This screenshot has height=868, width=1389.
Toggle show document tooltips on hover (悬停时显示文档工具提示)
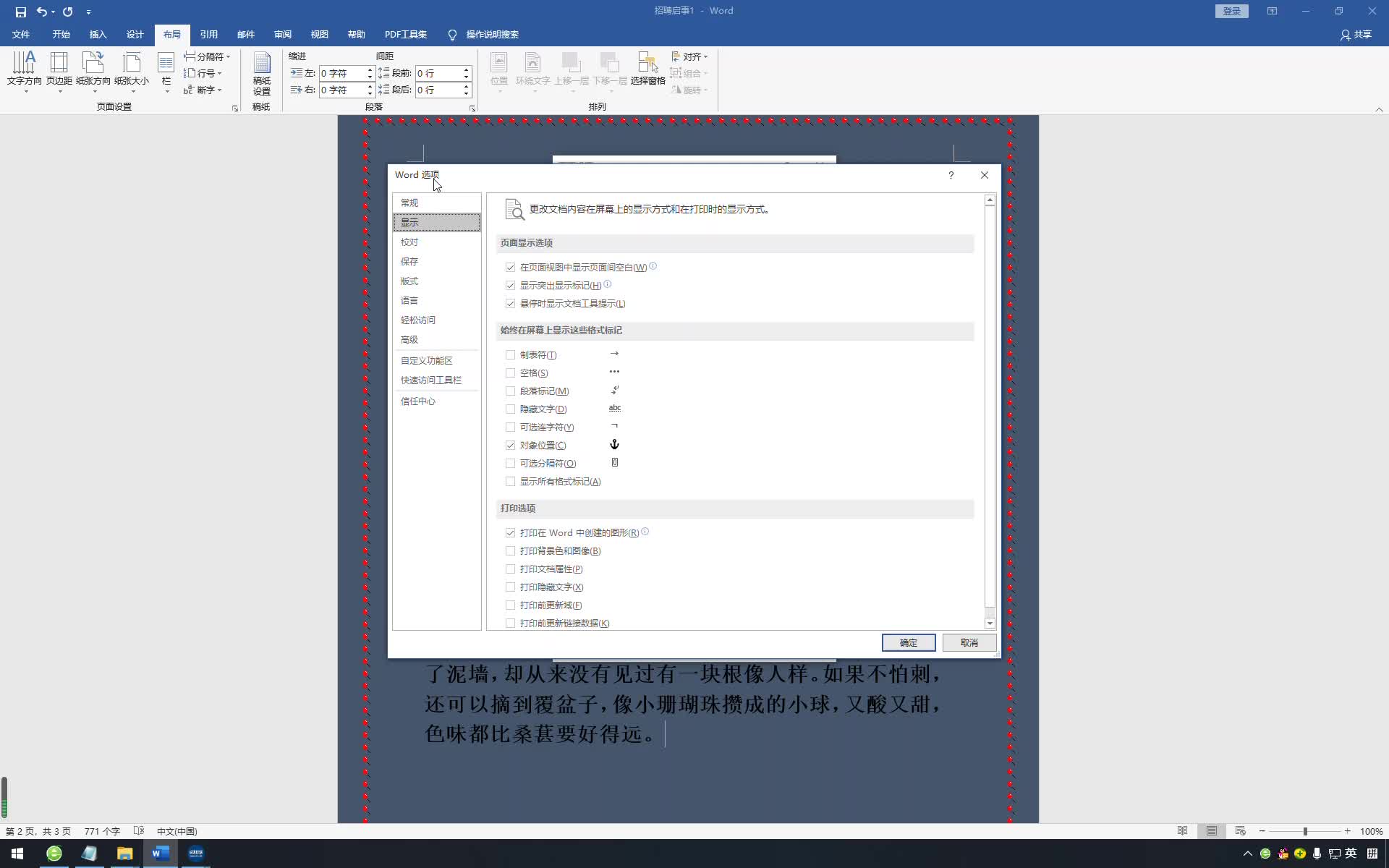[511, 304]
